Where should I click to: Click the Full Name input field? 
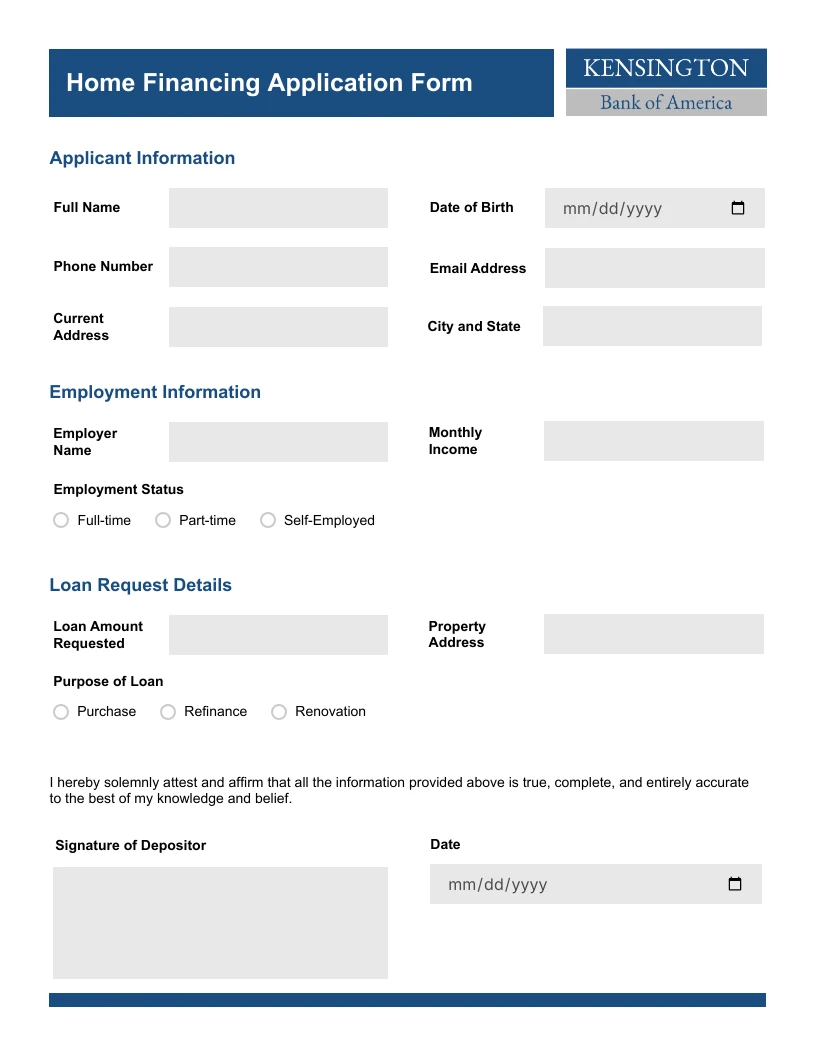278,207
